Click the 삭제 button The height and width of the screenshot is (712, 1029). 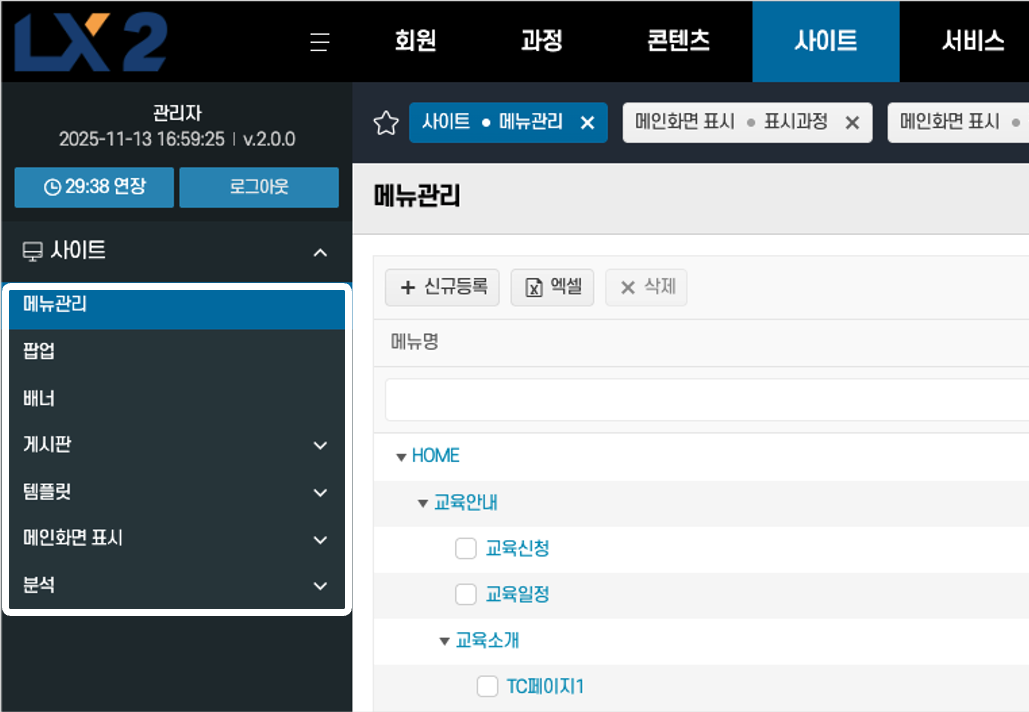(x=646, y=287)
